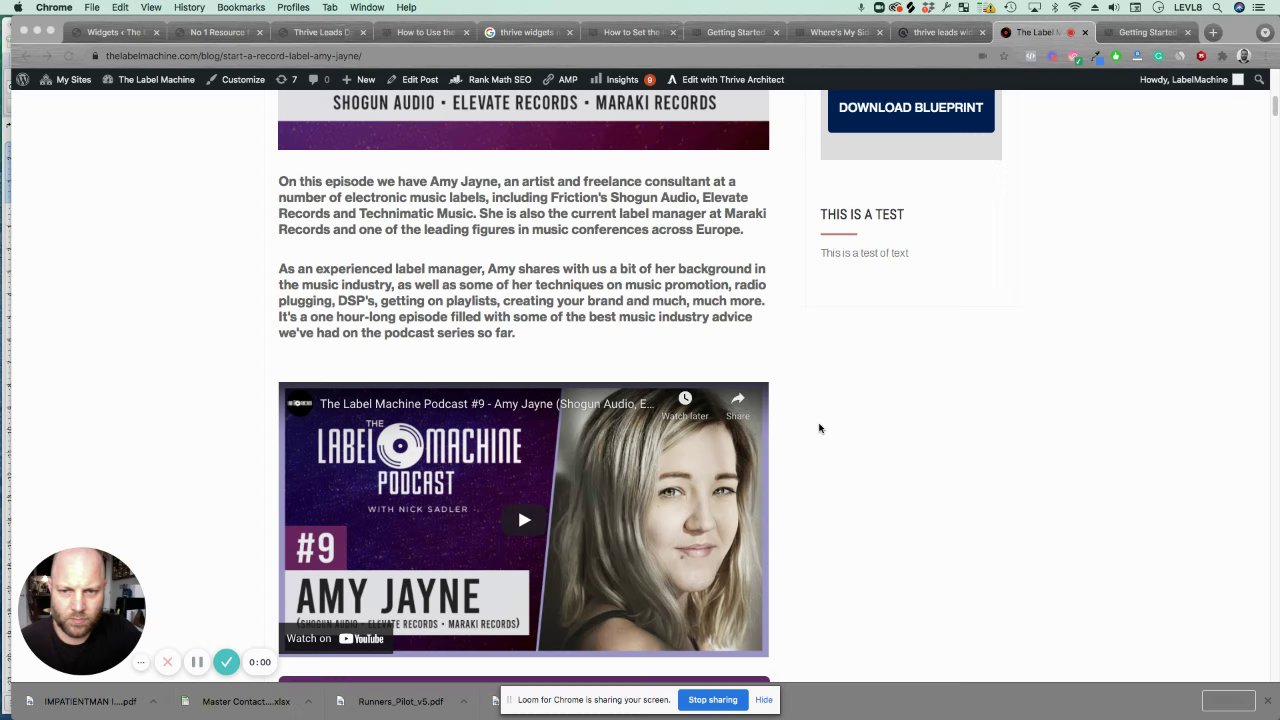Screen dimensions: 1280x720
Task: Open comments bubble in admin bar
Action: click(x=318, y=80)
